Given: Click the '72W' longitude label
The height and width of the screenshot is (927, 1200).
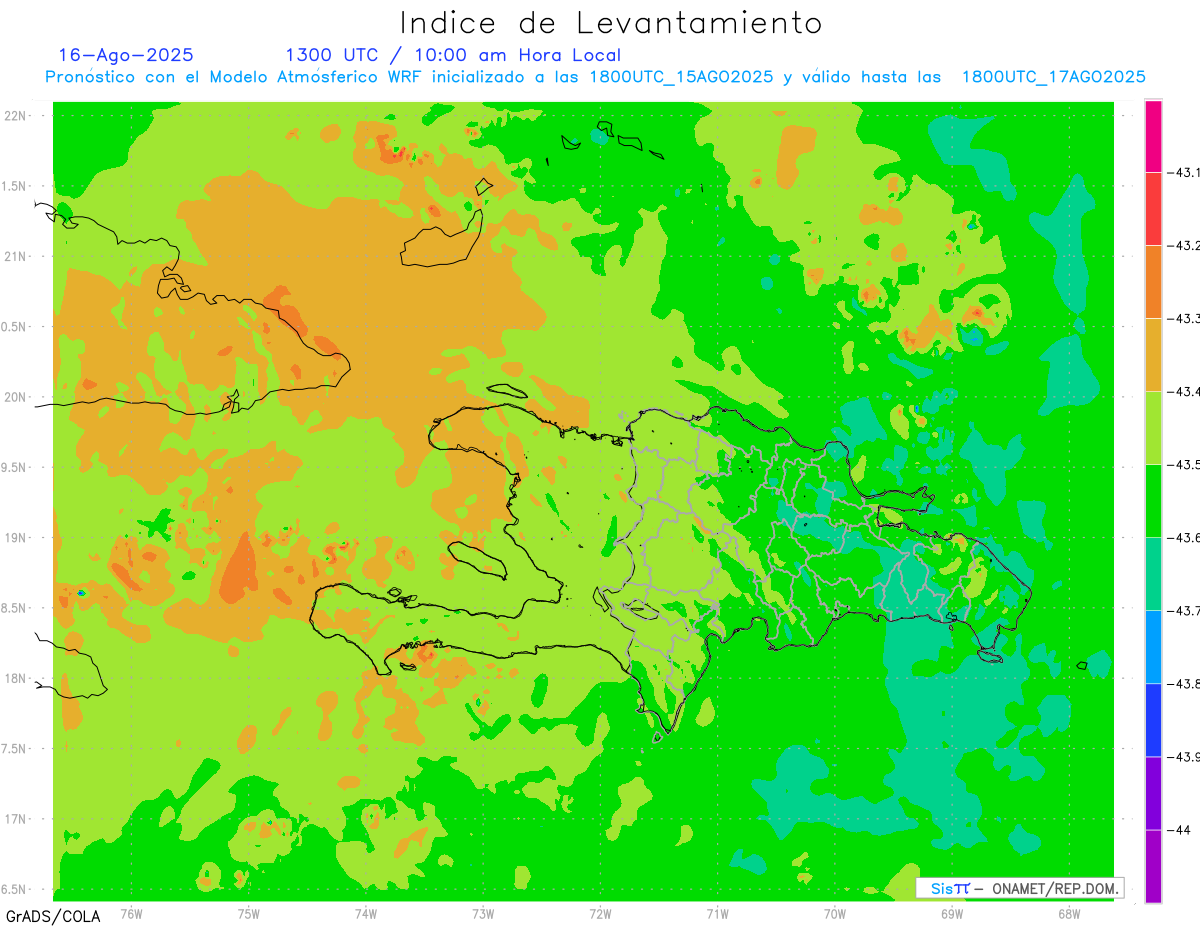Looking at the screenshot, I should point(600,913).
